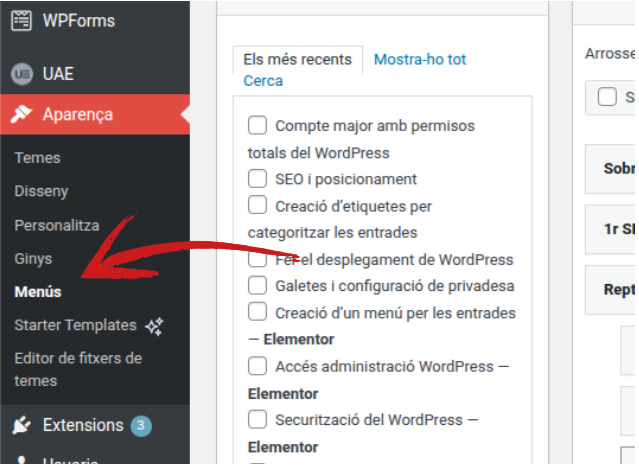Select 'Creació d'etiquetes per categoritzar' checkbox

[257, 206]
